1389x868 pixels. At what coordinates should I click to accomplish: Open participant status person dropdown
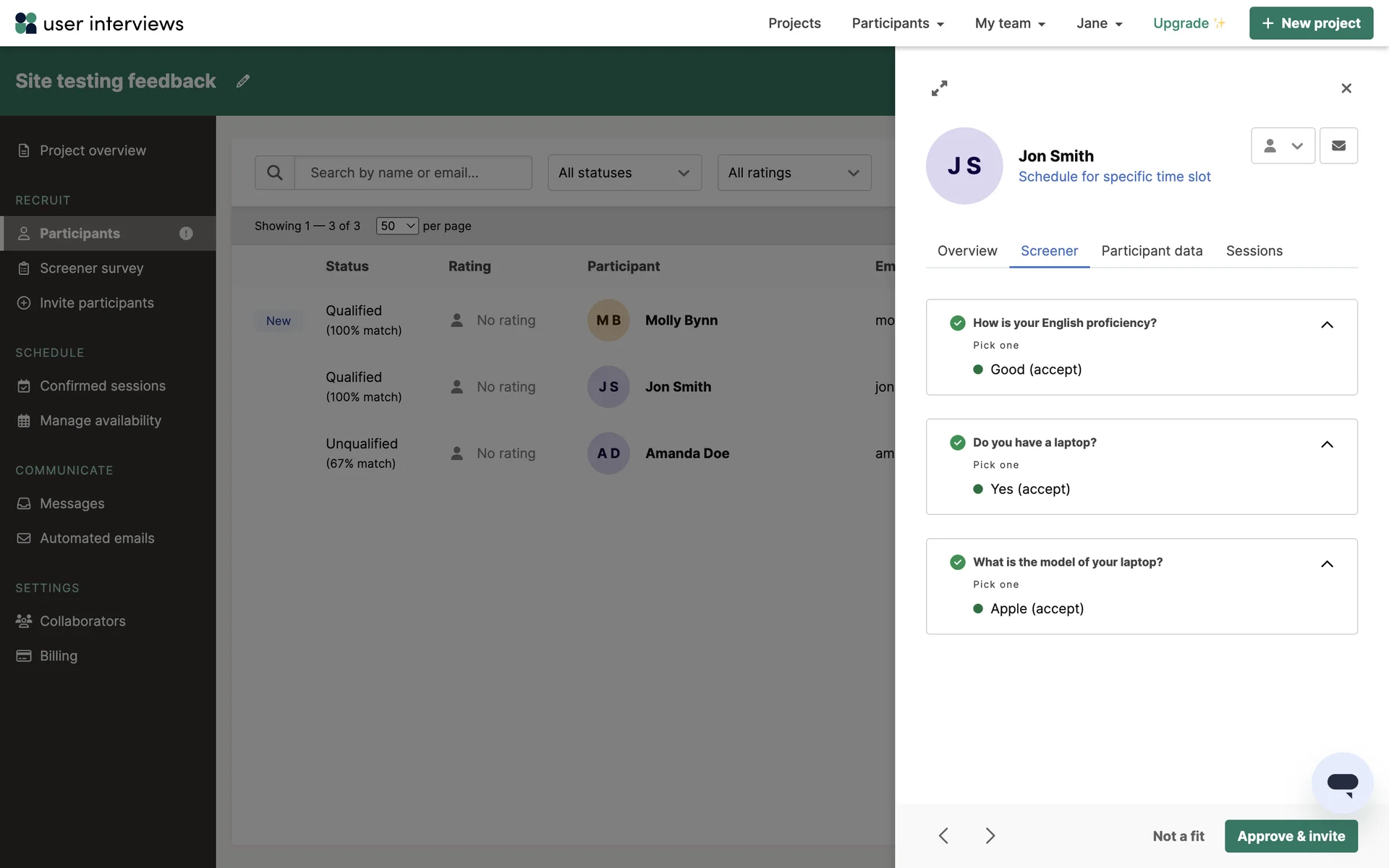coord(1283,146)
